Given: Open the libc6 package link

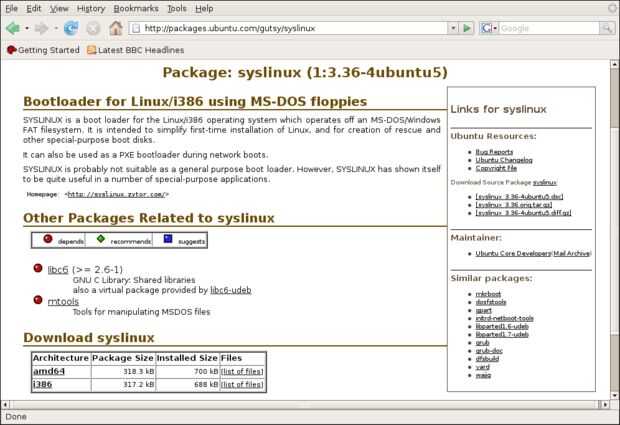Looking at the screenshot, I should pos(58,270).
